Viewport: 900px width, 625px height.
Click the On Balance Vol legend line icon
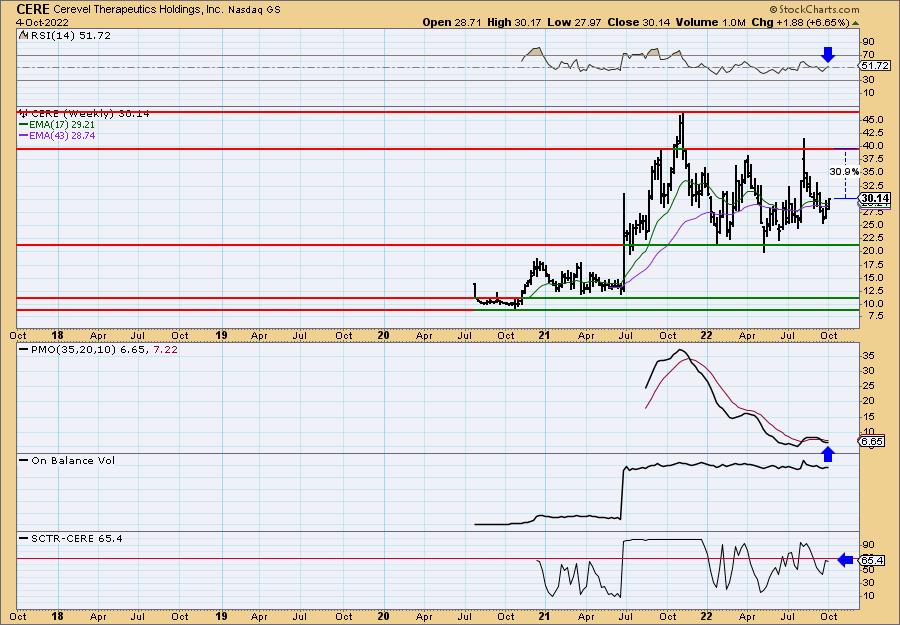point(24,460)
